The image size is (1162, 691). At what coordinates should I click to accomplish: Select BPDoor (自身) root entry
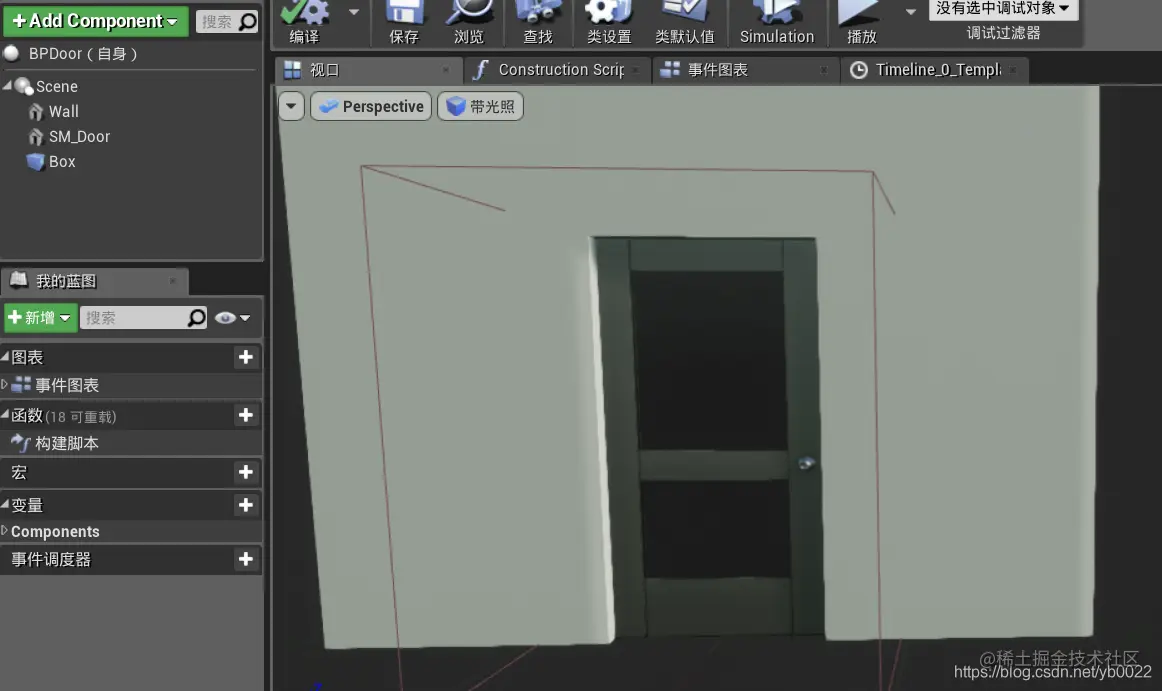[x=82, y=53]
